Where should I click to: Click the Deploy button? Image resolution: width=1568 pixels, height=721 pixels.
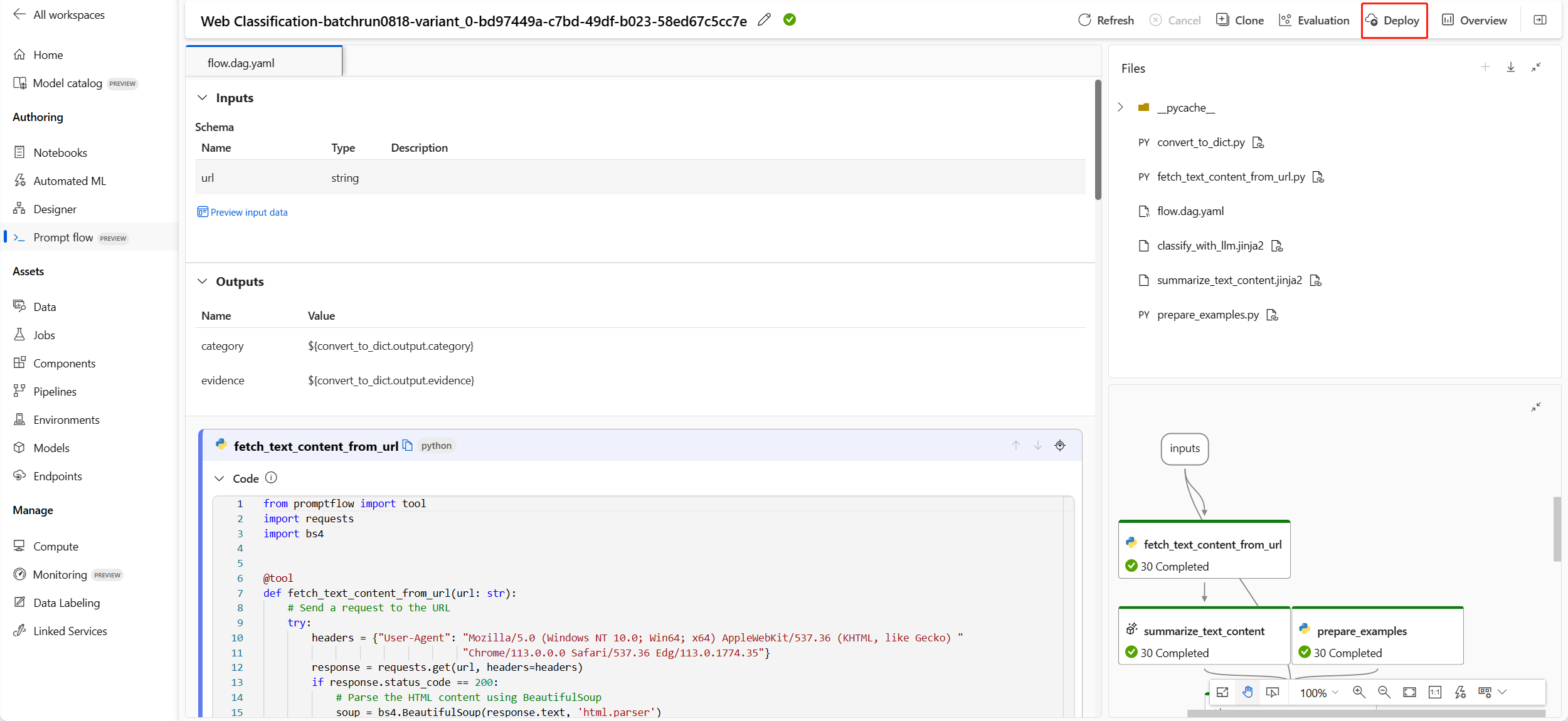1393,21
